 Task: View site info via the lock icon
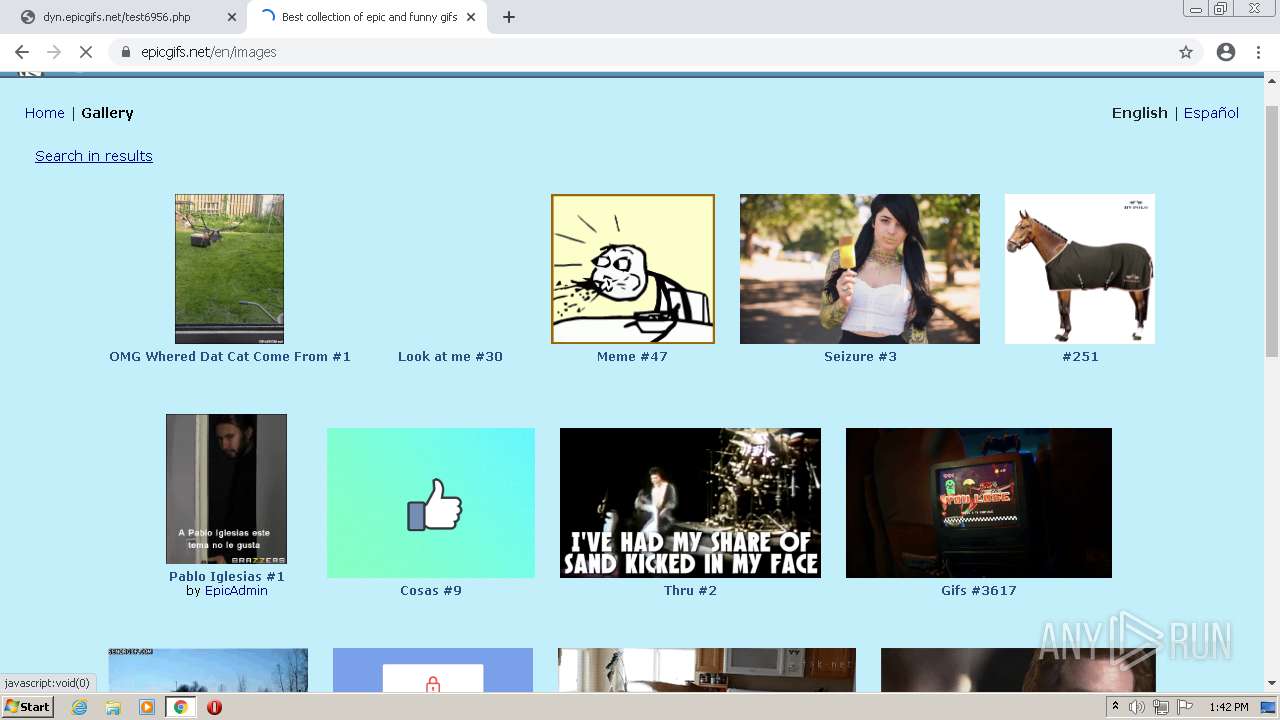[126, 52]
